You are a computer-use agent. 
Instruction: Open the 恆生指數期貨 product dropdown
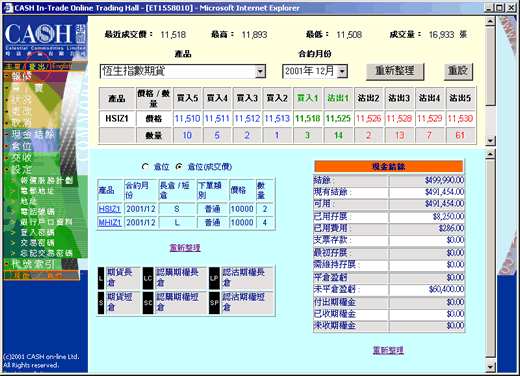pos(260,71)
